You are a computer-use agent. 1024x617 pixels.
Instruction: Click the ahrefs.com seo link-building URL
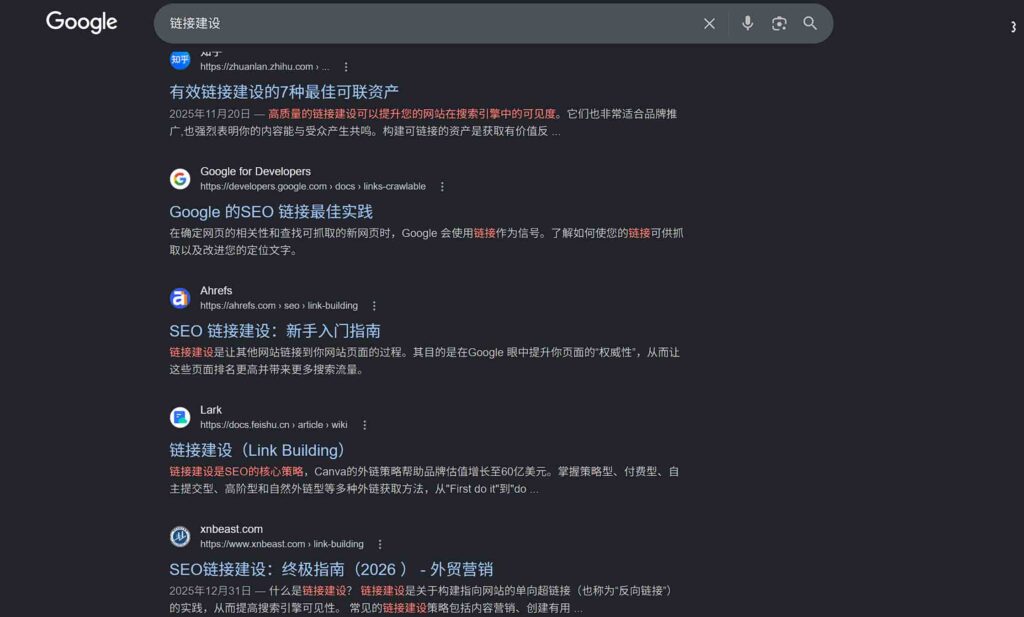(279, 306)
